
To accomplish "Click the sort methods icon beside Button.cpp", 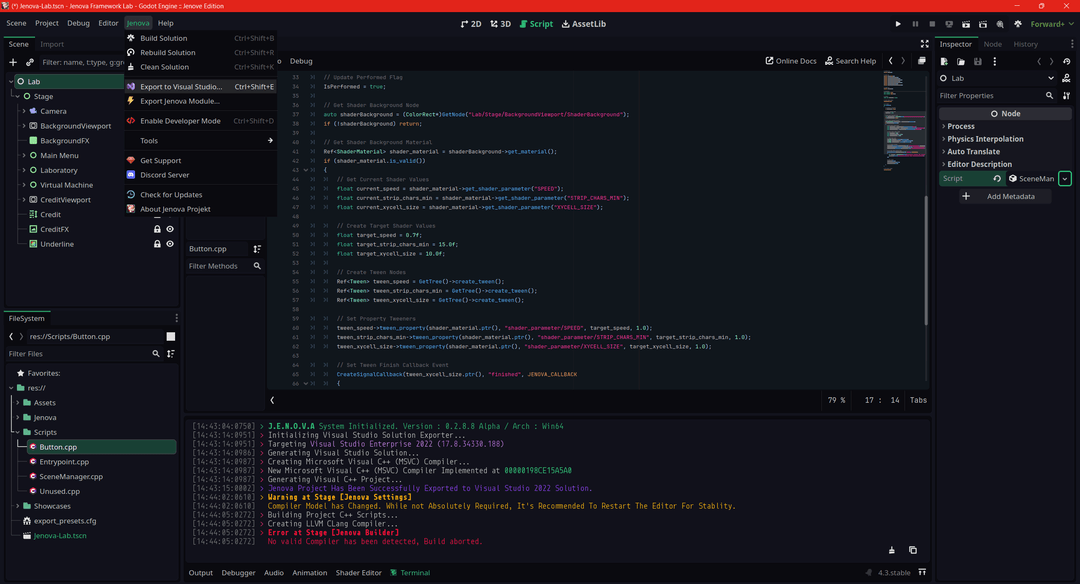I will 257,249.
